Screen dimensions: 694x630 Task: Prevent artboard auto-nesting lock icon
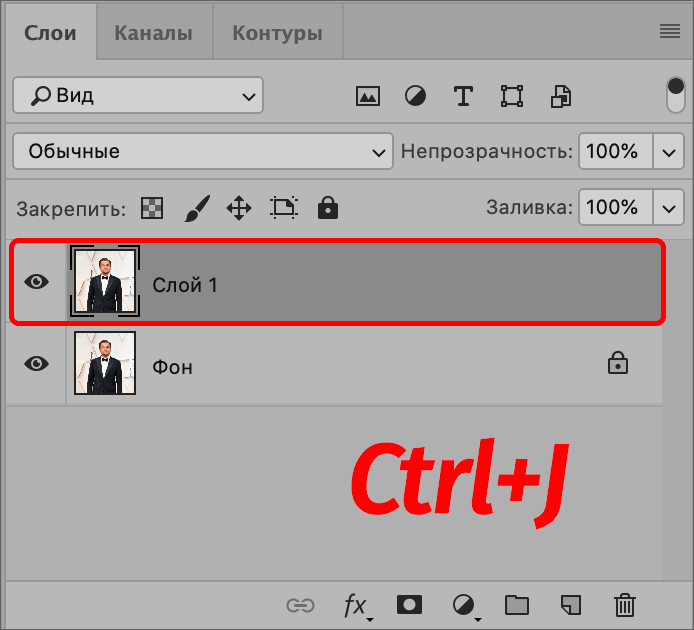click(284, 208)
